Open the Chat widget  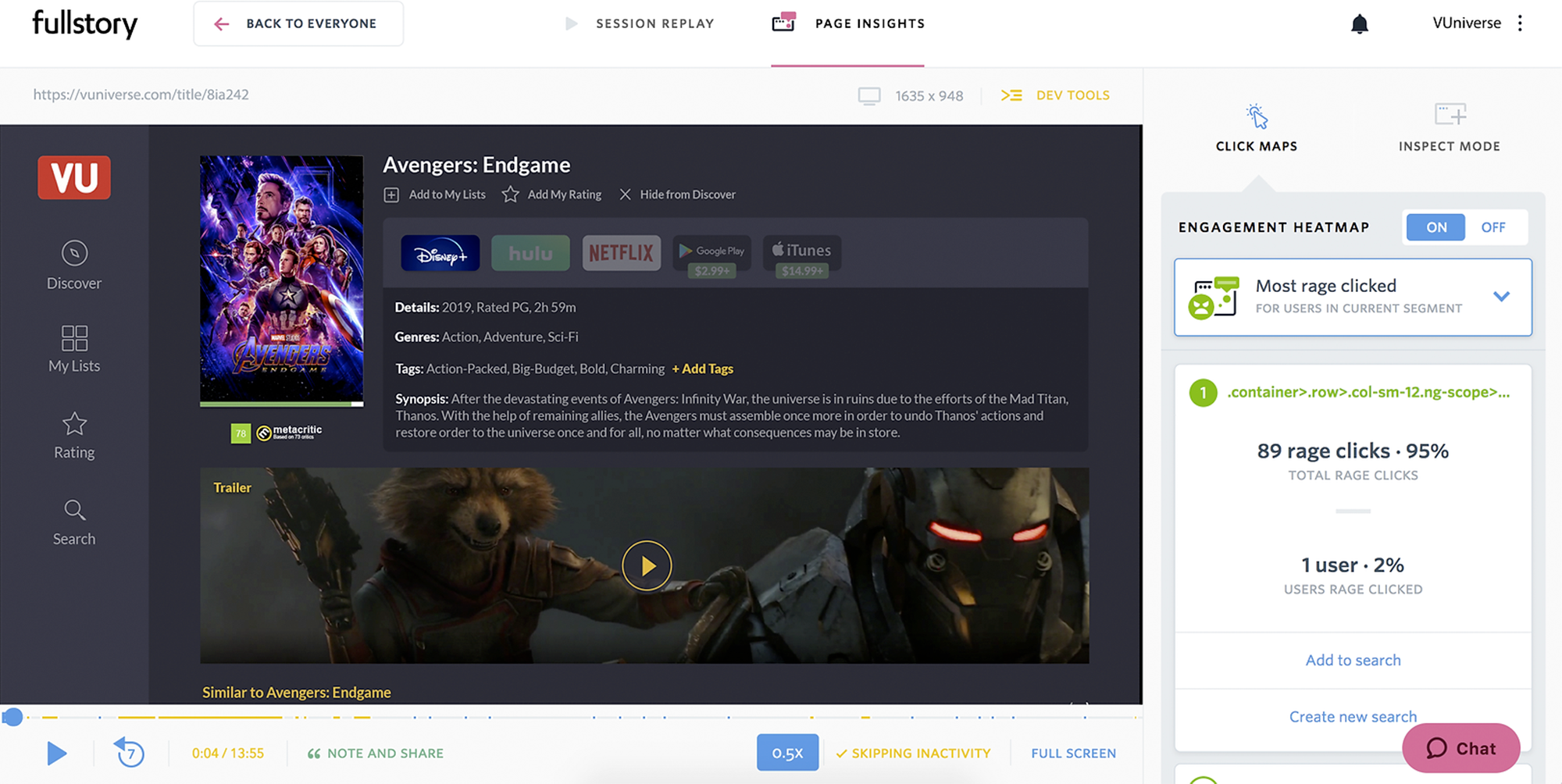point(1460,748)
